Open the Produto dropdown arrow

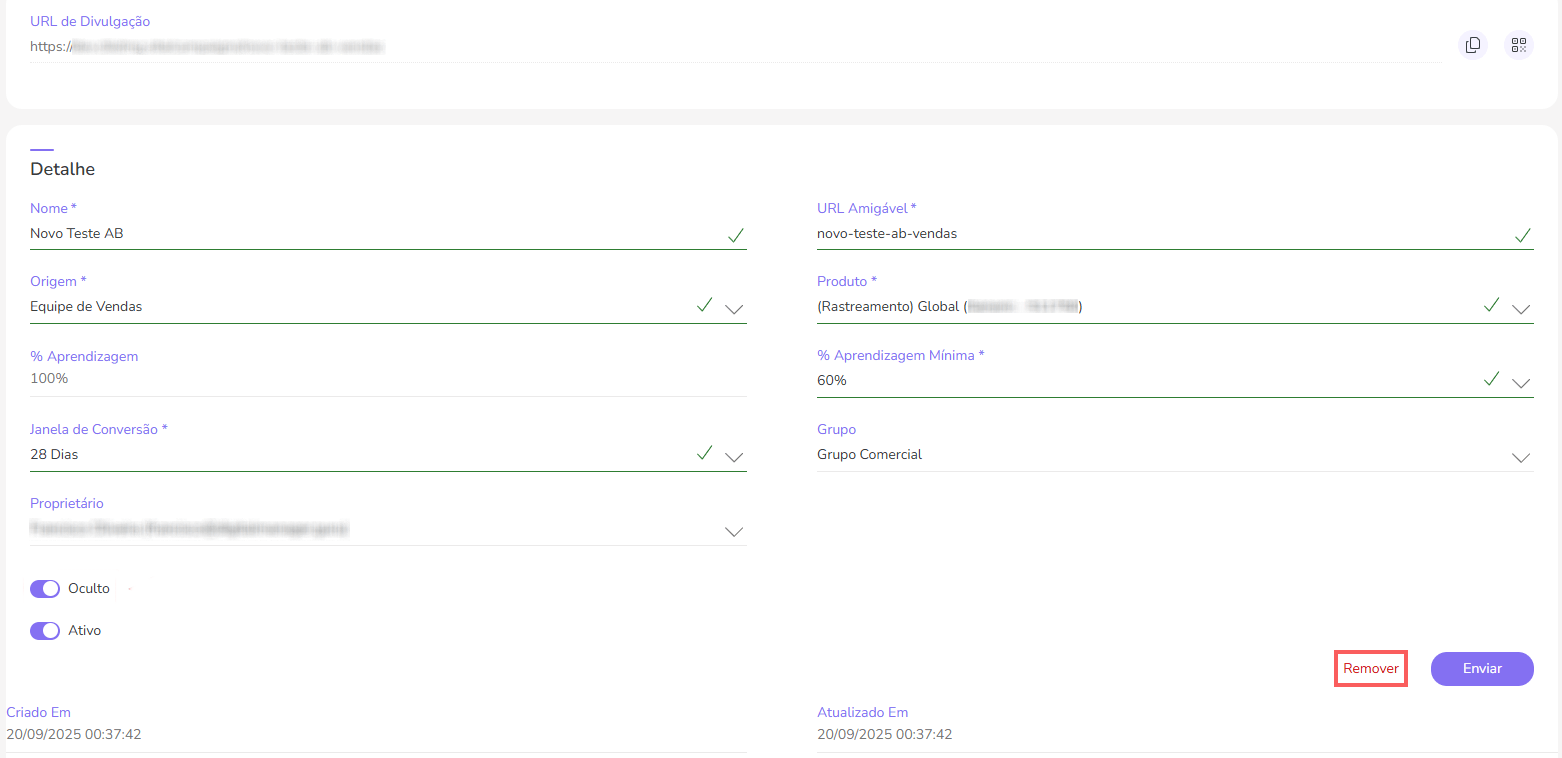[1521, 308]
